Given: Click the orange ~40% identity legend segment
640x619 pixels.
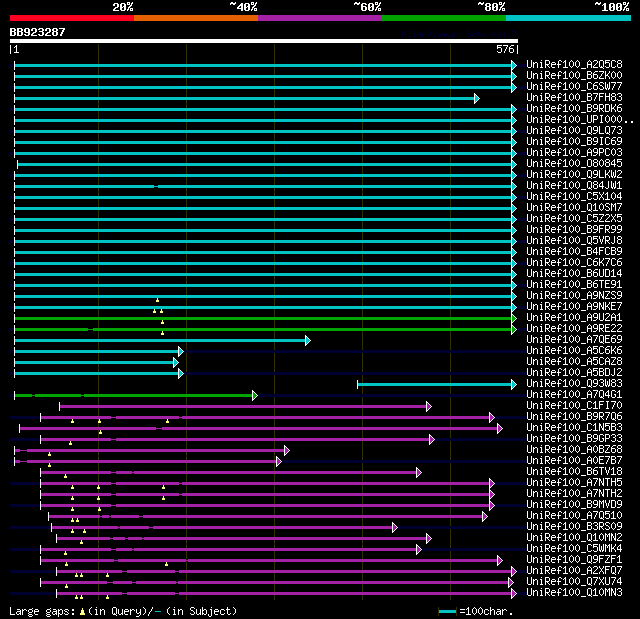Looking at the screenshot, I should pyautogui.click(x=196, y=18).
